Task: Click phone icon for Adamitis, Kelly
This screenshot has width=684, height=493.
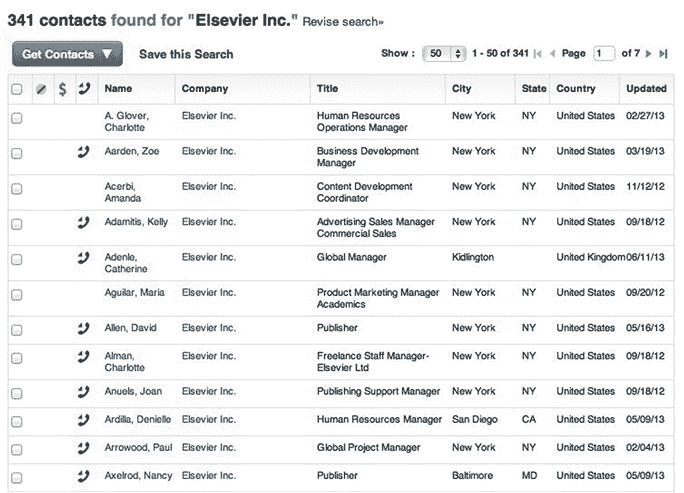Action: [x=83, y=223]
